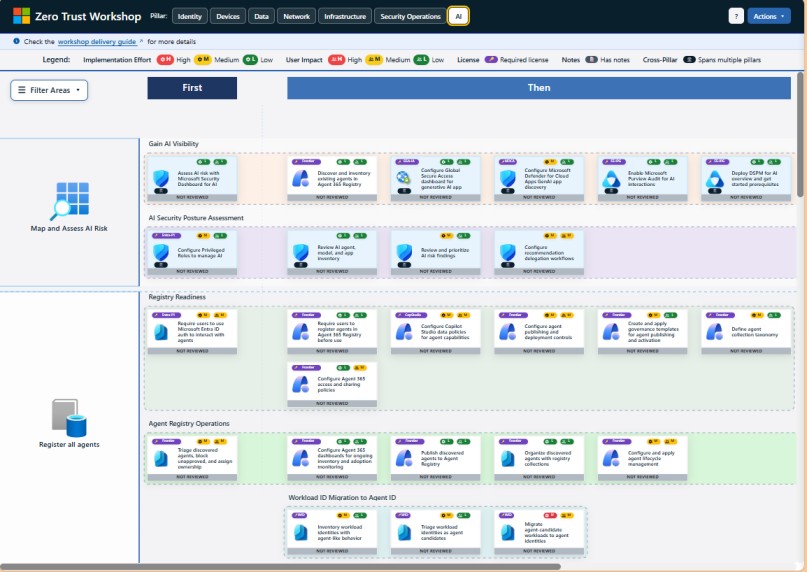The image size is (807, 572).
Task: Click shield icon on recommendation delegation workflows card
Action: point(507,252)
